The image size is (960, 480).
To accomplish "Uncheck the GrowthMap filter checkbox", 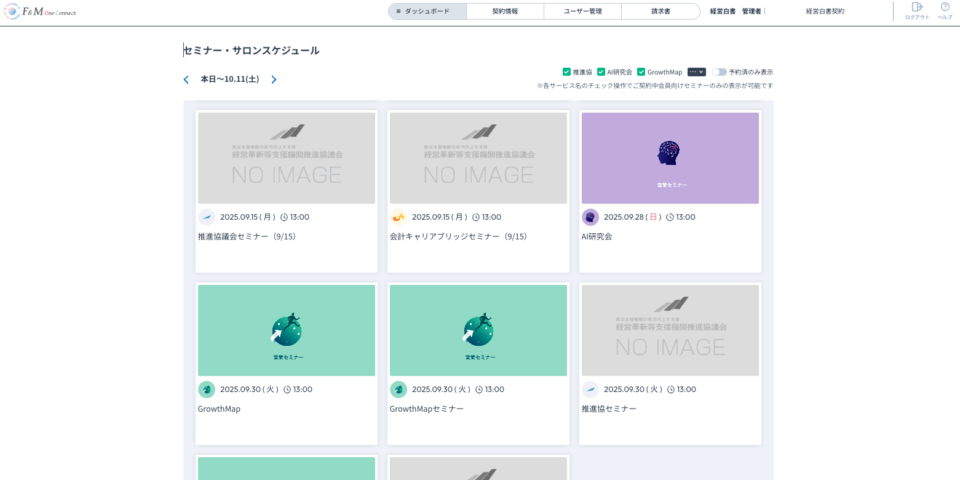I will click(x=641, y=72).
